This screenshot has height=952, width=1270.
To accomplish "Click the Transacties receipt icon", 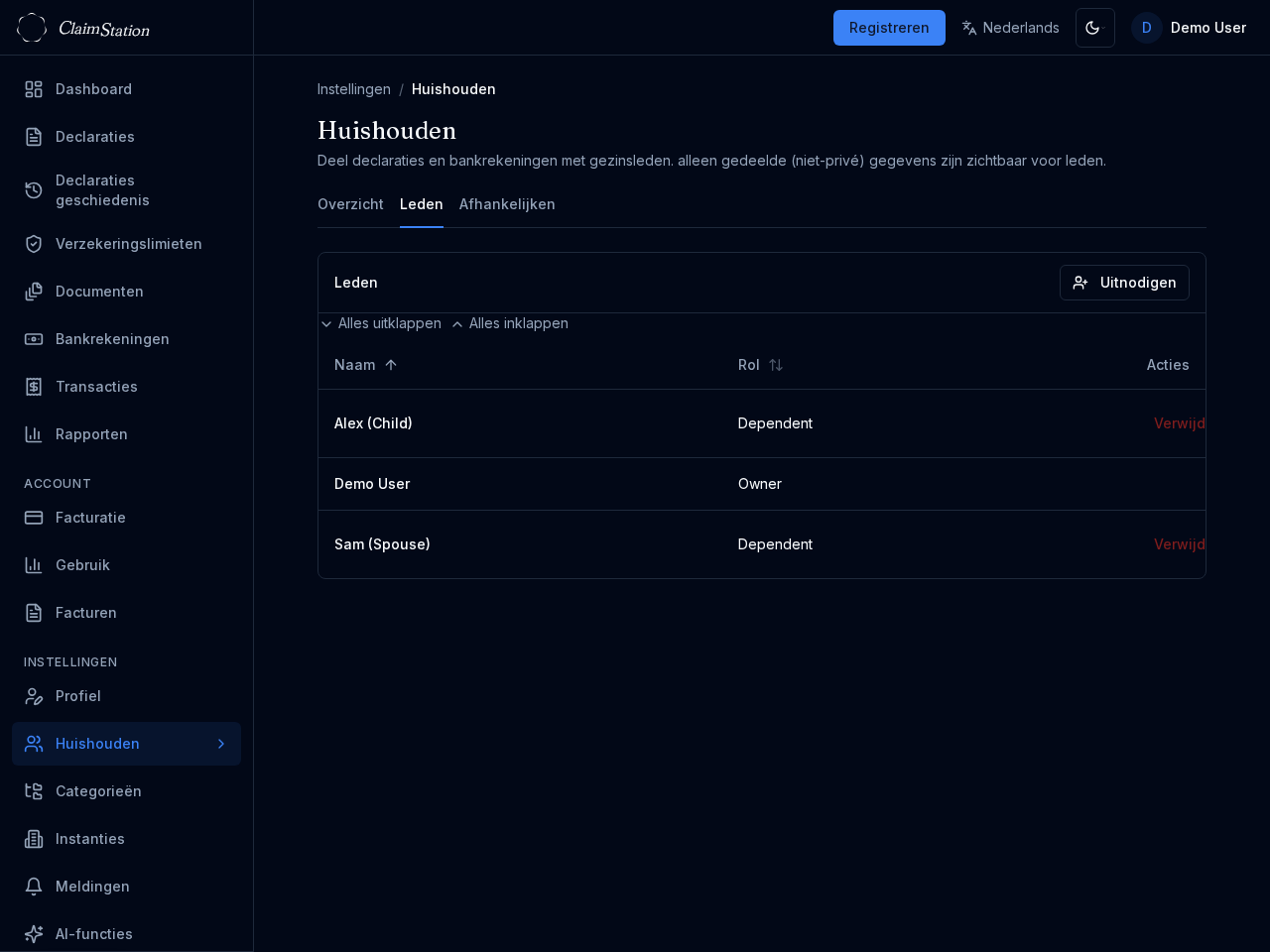I will coord(34,387).
